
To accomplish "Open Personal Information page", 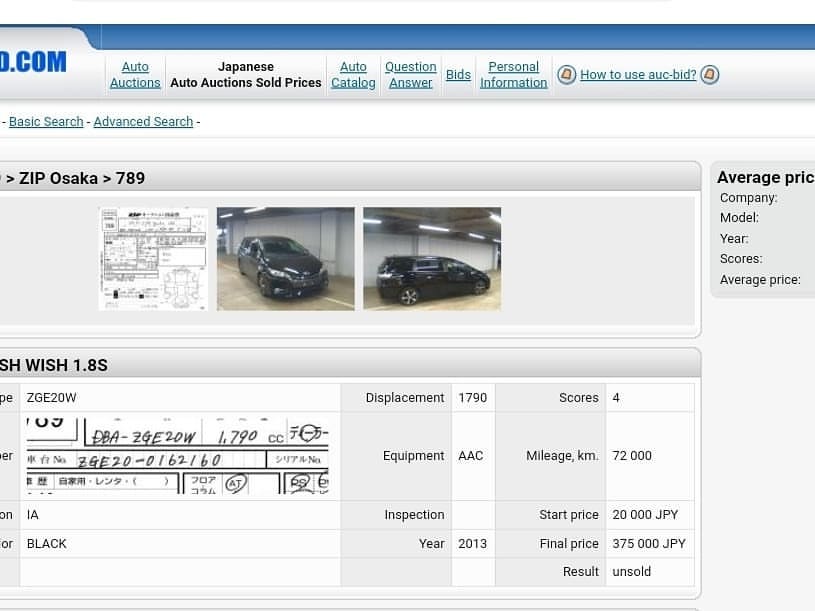I will click(514, 74).
